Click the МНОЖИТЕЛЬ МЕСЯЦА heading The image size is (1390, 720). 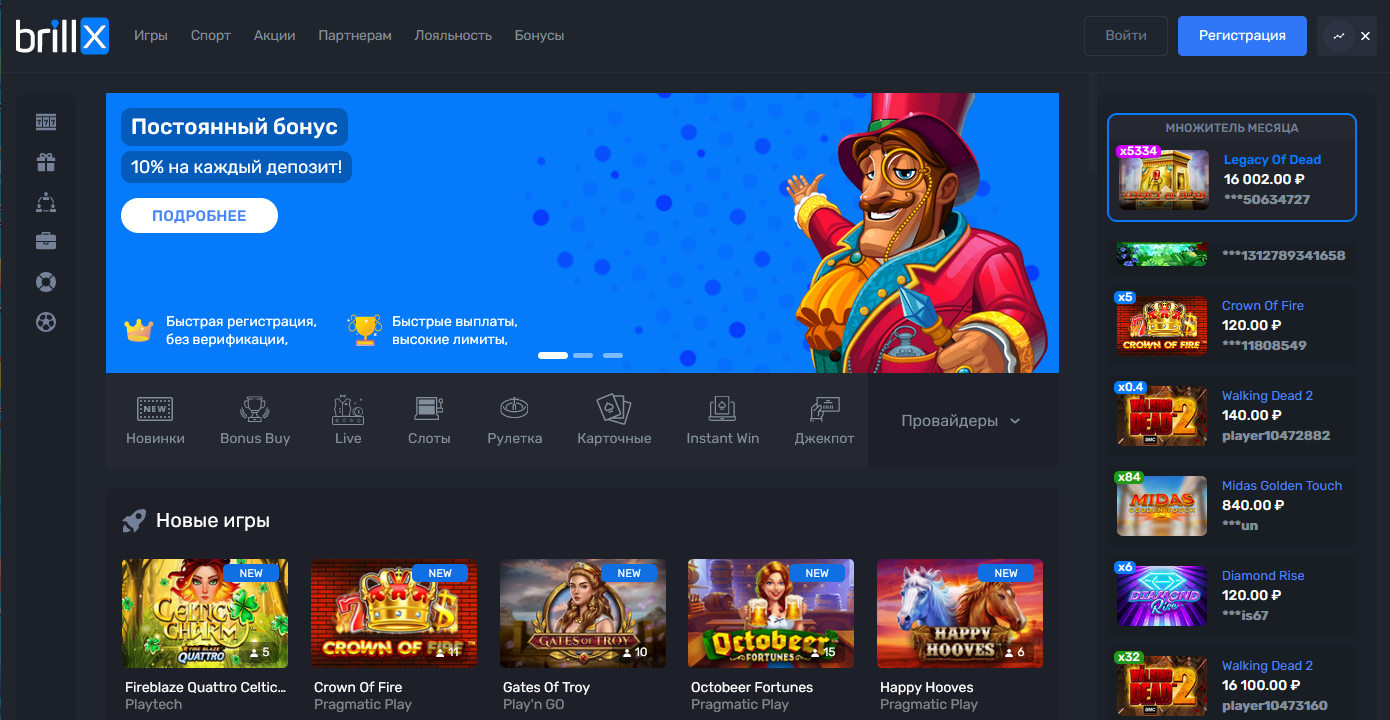pos(1232,128)
